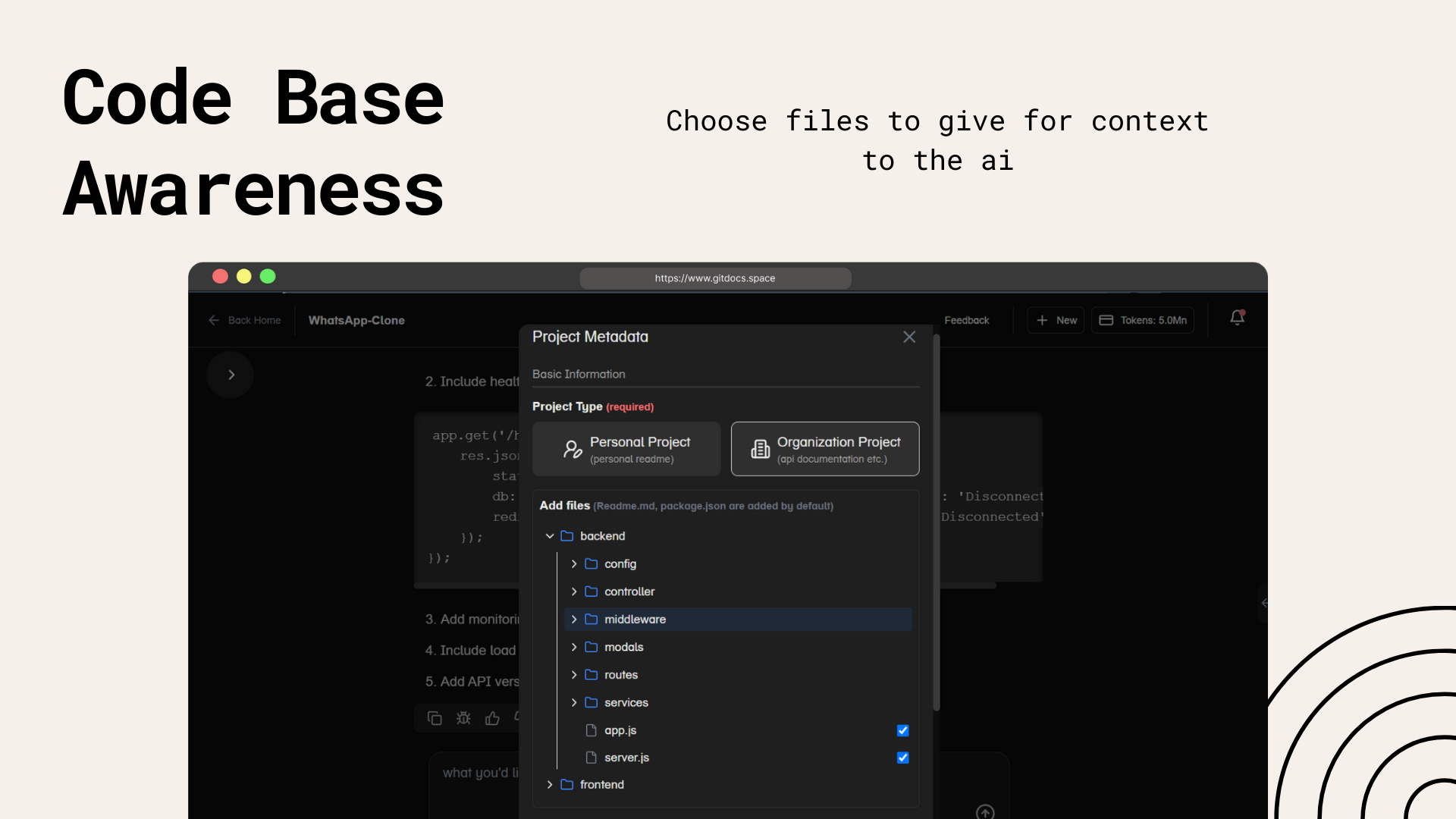
Task: Expand the config folder
Action: pyautogui.click(x=574, y=564)
